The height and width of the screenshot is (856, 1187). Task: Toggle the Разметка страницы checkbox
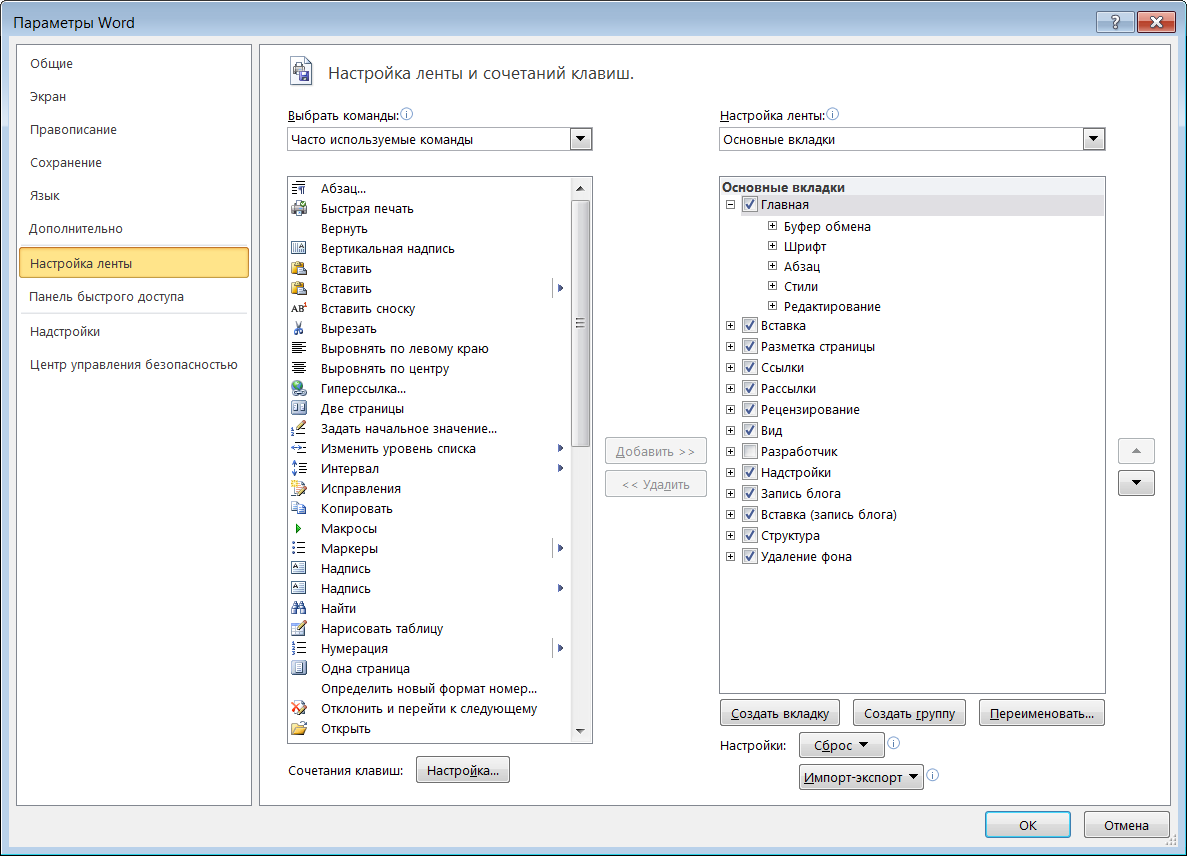coord(749,347)
